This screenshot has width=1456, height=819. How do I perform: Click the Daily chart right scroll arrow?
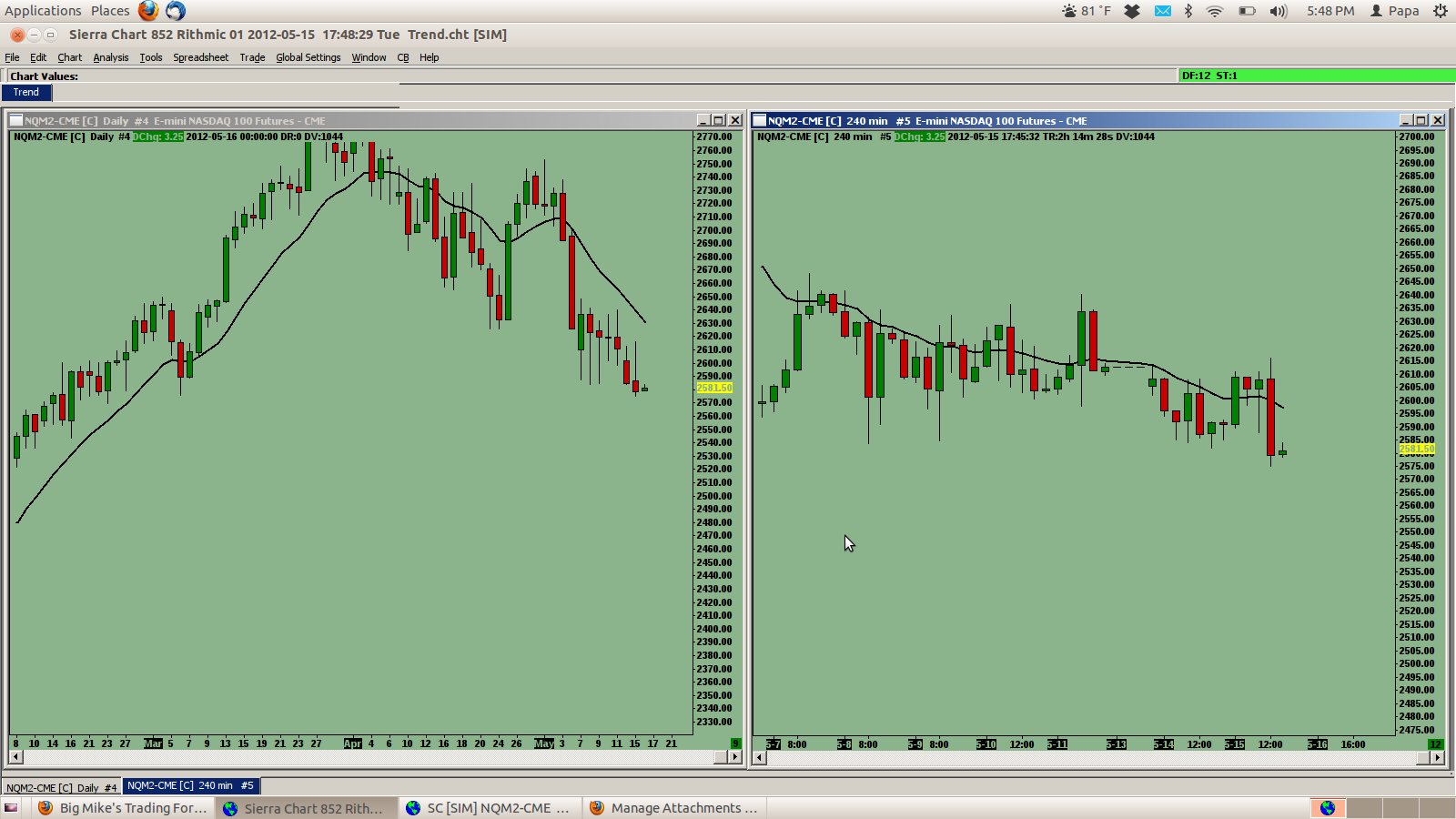click(x=736, y=757)
